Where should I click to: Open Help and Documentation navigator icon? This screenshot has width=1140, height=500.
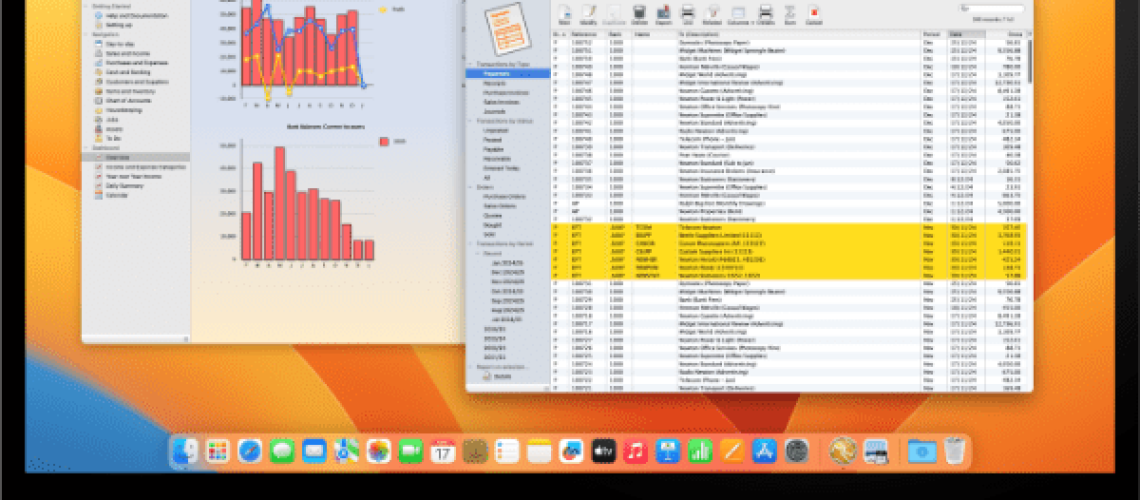click(99, 15)
